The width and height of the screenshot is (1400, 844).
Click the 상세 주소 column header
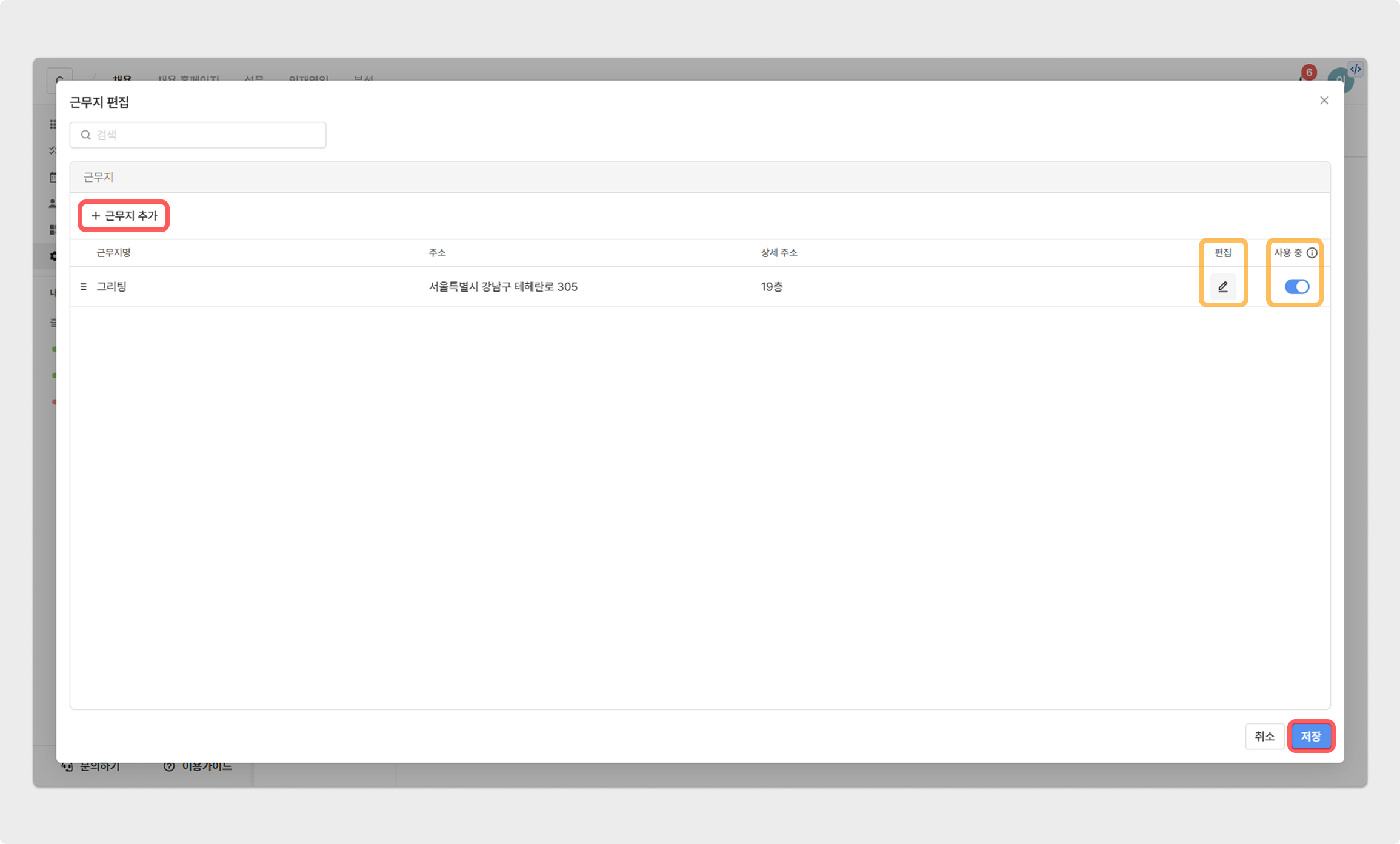click(779, 253)
